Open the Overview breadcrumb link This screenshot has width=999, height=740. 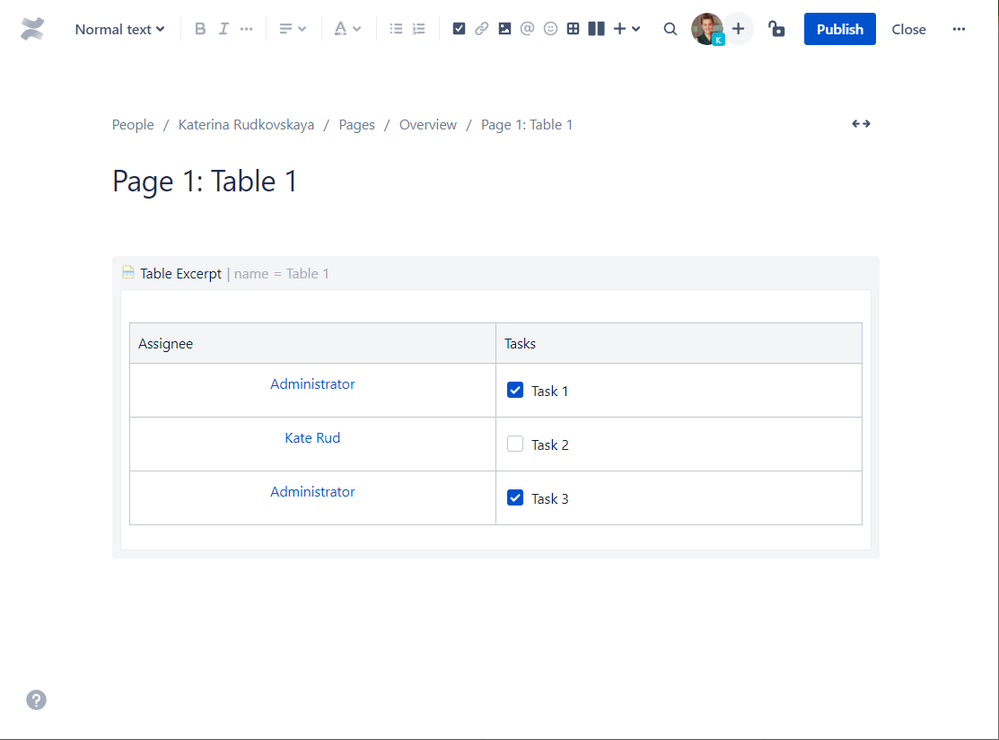(428, 124)
